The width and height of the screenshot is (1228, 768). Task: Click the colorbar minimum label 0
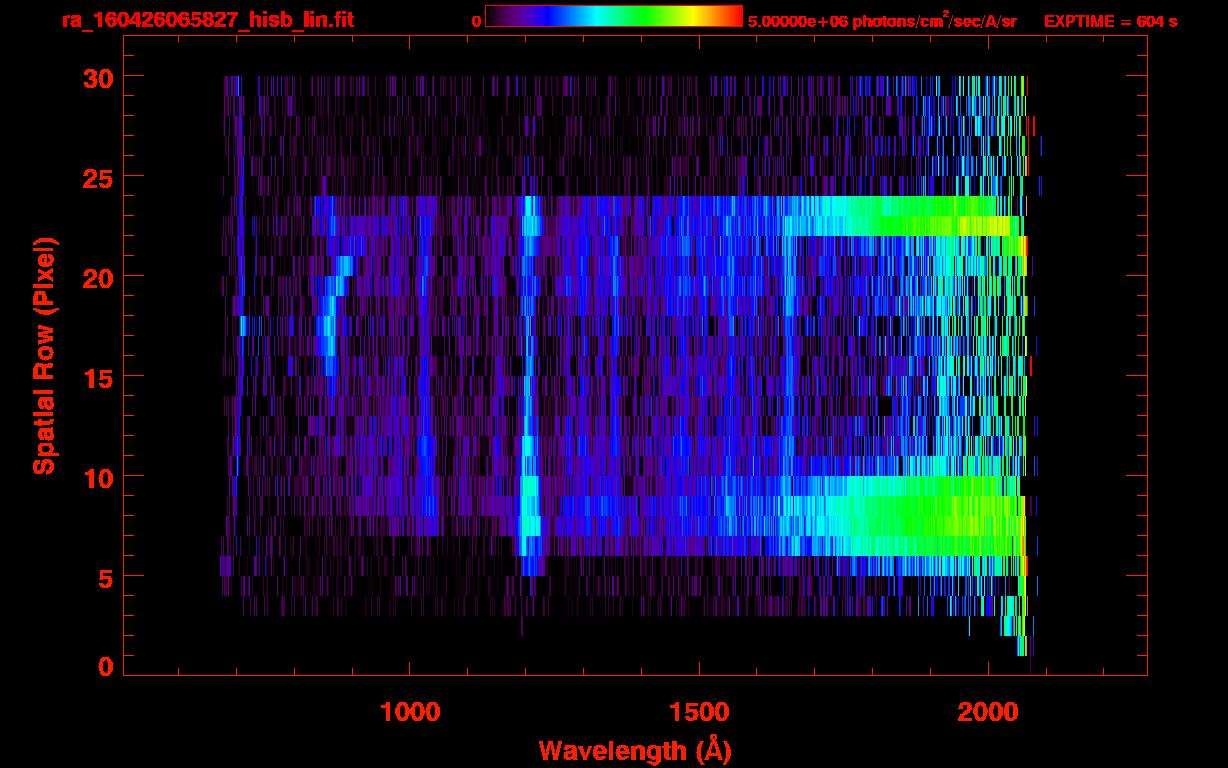tap(476, 21)
